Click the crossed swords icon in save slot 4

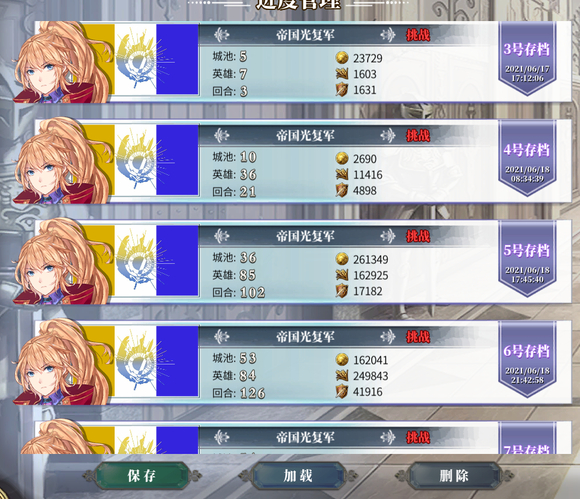pos(342,174)
